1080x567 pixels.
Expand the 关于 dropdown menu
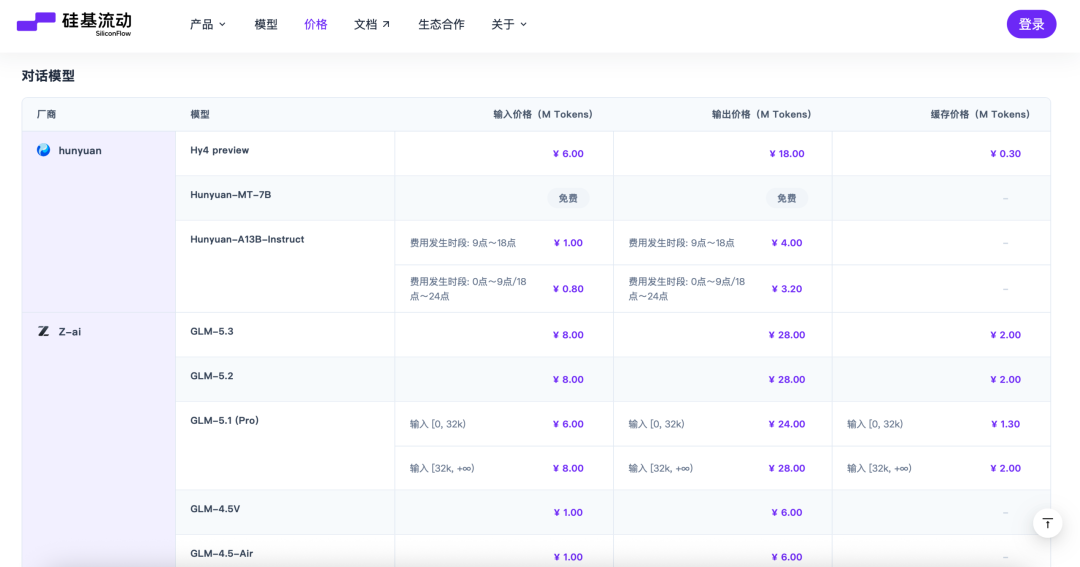click(x=509, y=24)
